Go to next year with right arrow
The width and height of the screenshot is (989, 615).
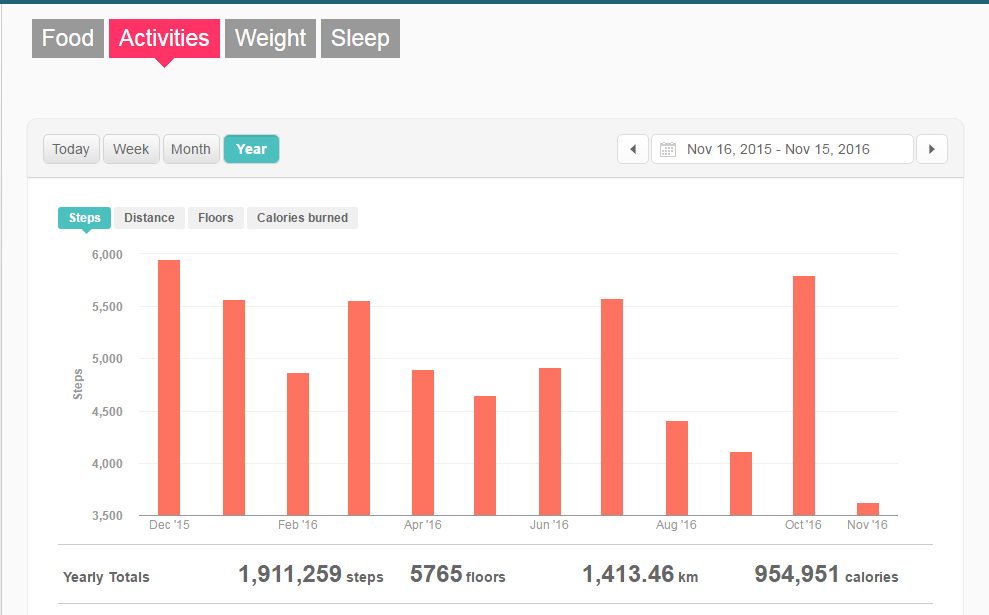coord(932,149)
